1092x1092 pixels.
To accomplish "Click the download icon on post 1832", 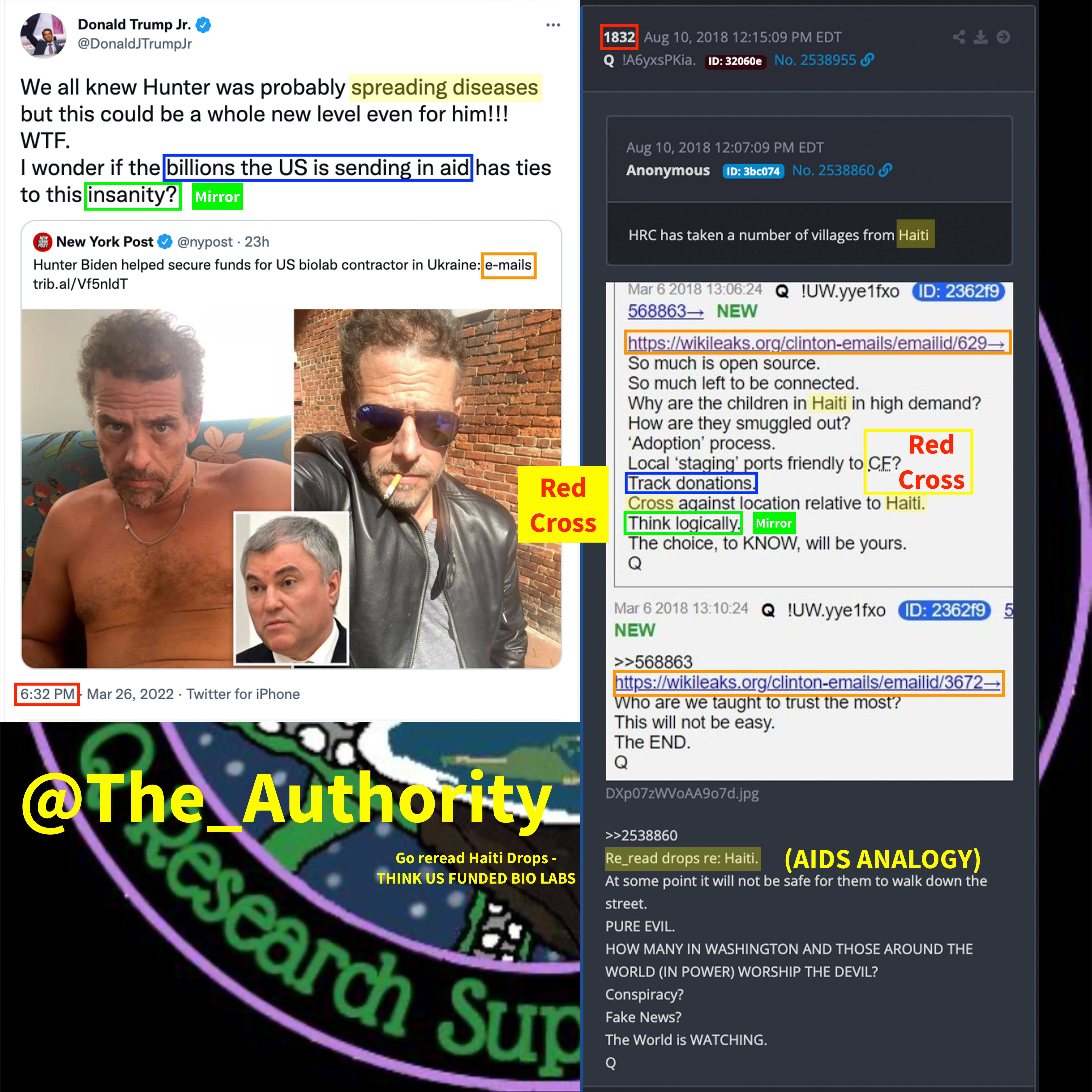I will 981,37.
